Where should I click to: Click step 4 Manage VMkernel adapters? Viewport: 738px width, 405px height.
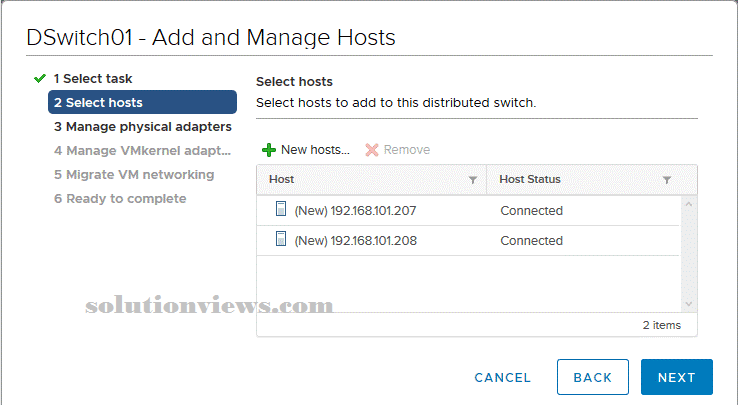click(x=142, y=151)
